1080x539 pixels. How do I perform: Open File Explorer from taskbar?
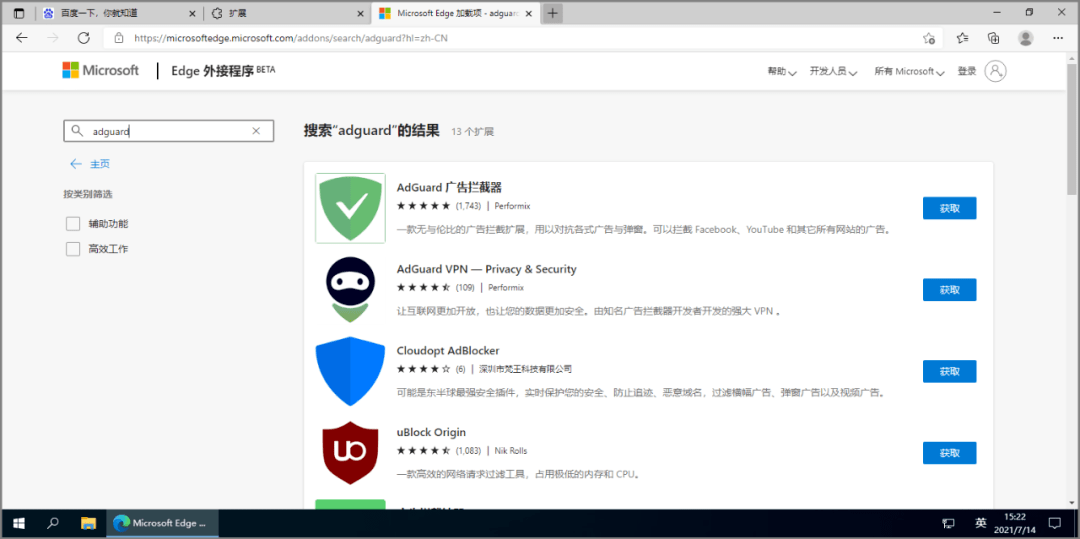coord(88,522)
